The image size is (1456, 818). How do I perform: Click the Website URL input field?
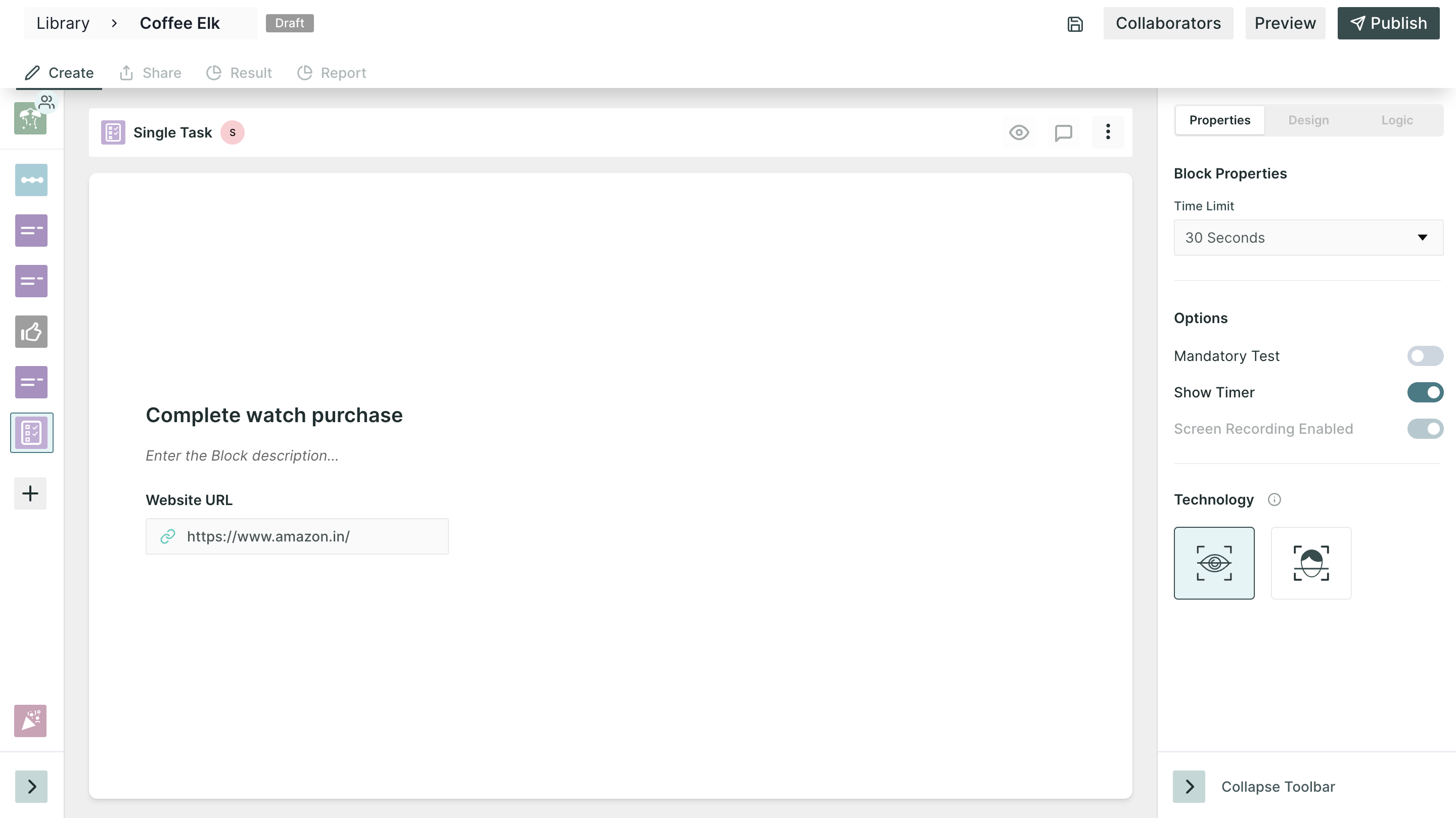(x=297, y=536)
